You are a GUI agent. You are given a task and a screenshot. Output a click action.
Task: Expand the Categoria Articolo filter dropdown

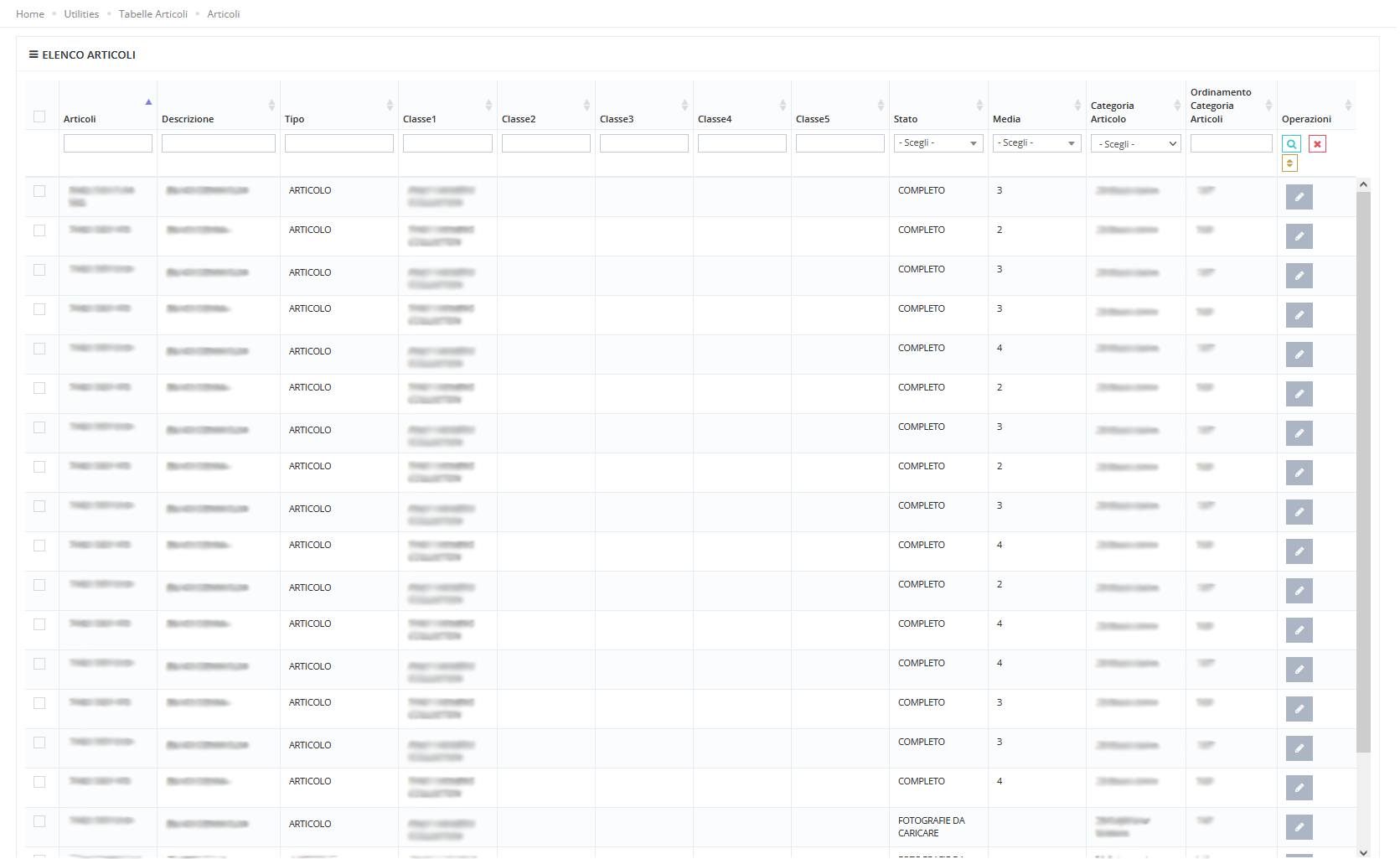[1135, 144]
